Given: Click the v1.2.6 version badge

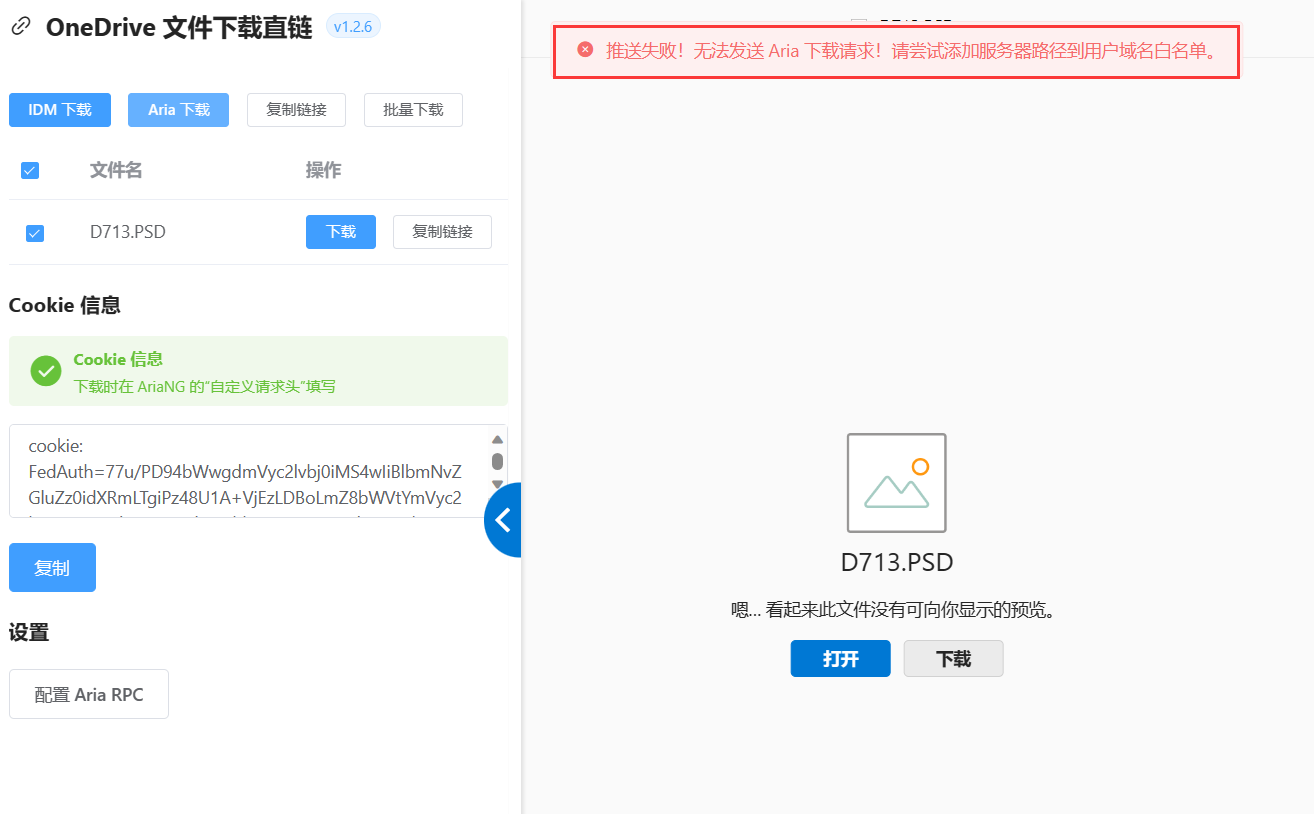Looking at the screenshot, I should point(353,27).
